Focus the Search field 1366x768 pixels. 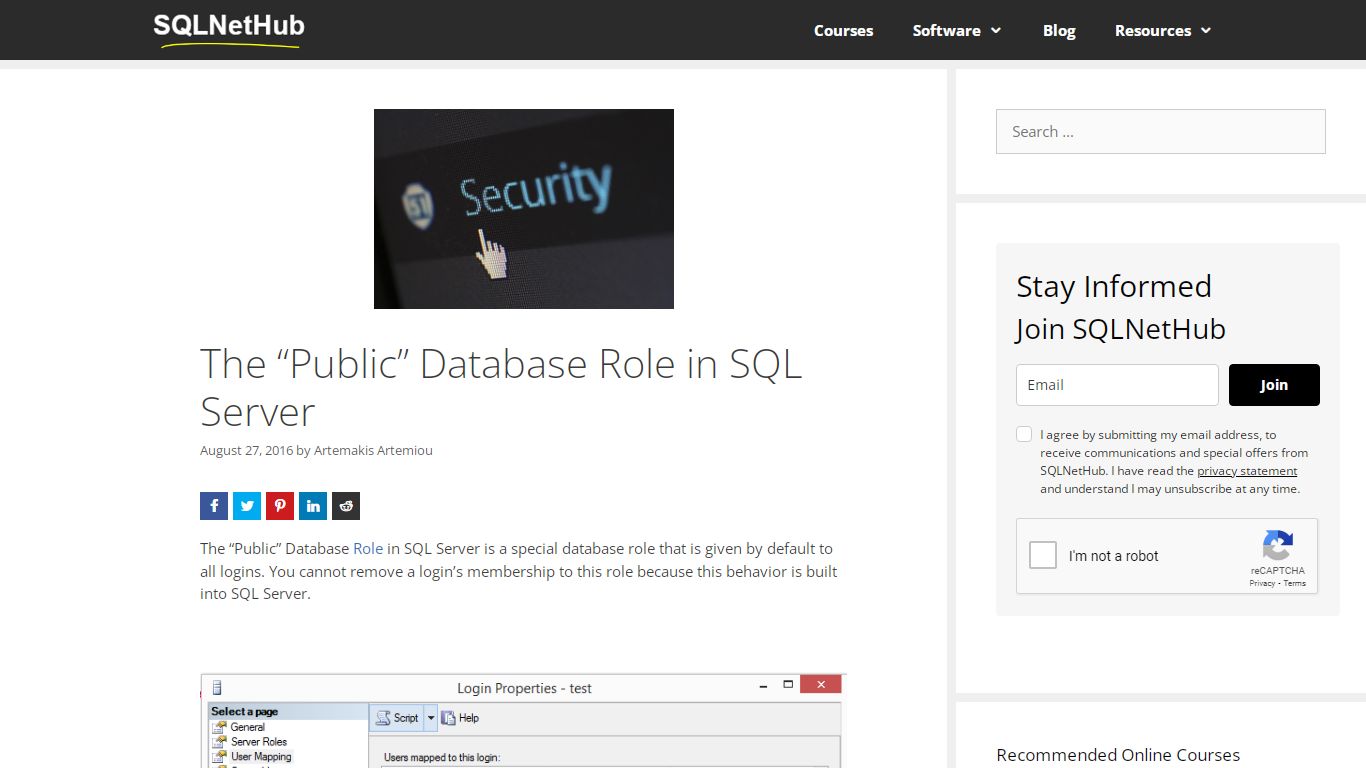click(1161, 132)
